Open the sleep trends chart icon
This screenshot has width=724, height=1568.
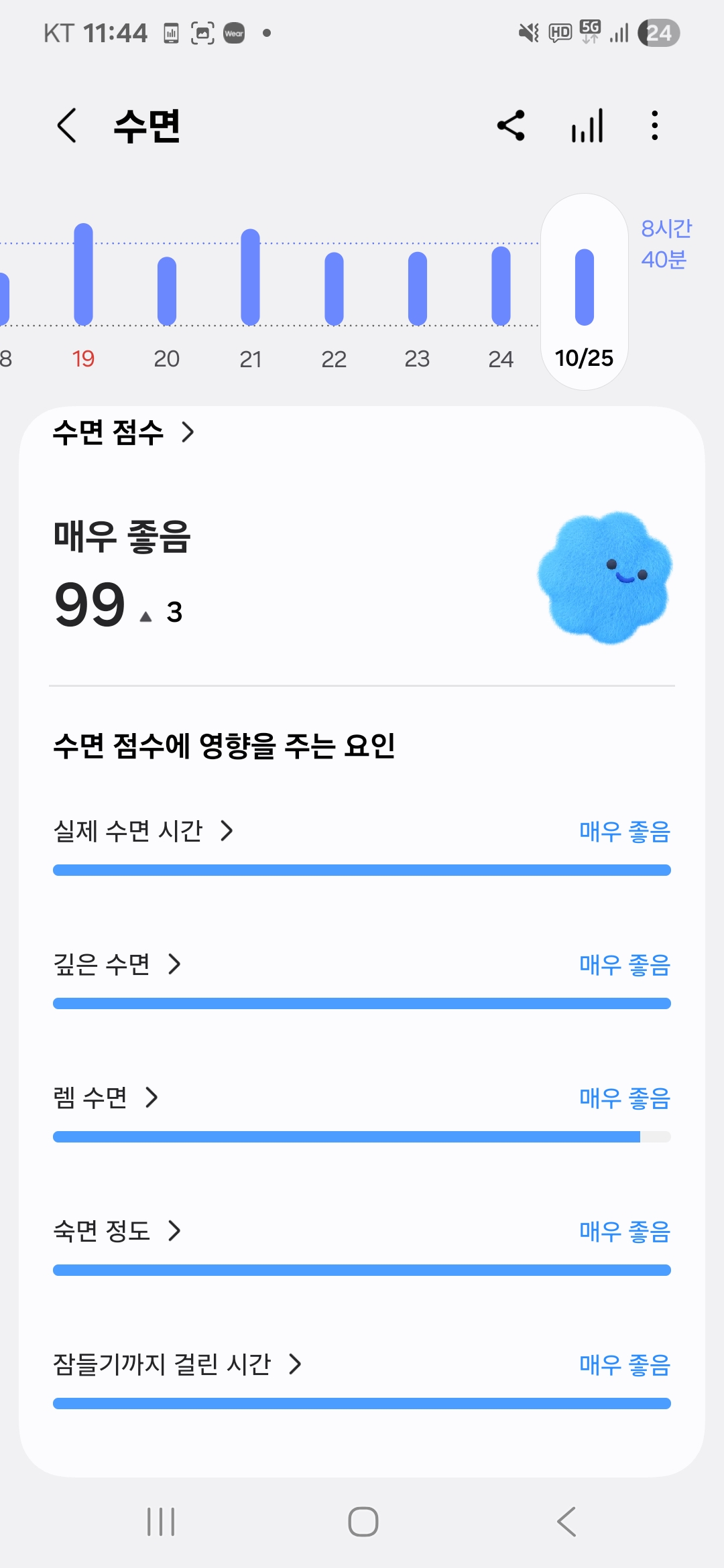click(x=587, y=125)
